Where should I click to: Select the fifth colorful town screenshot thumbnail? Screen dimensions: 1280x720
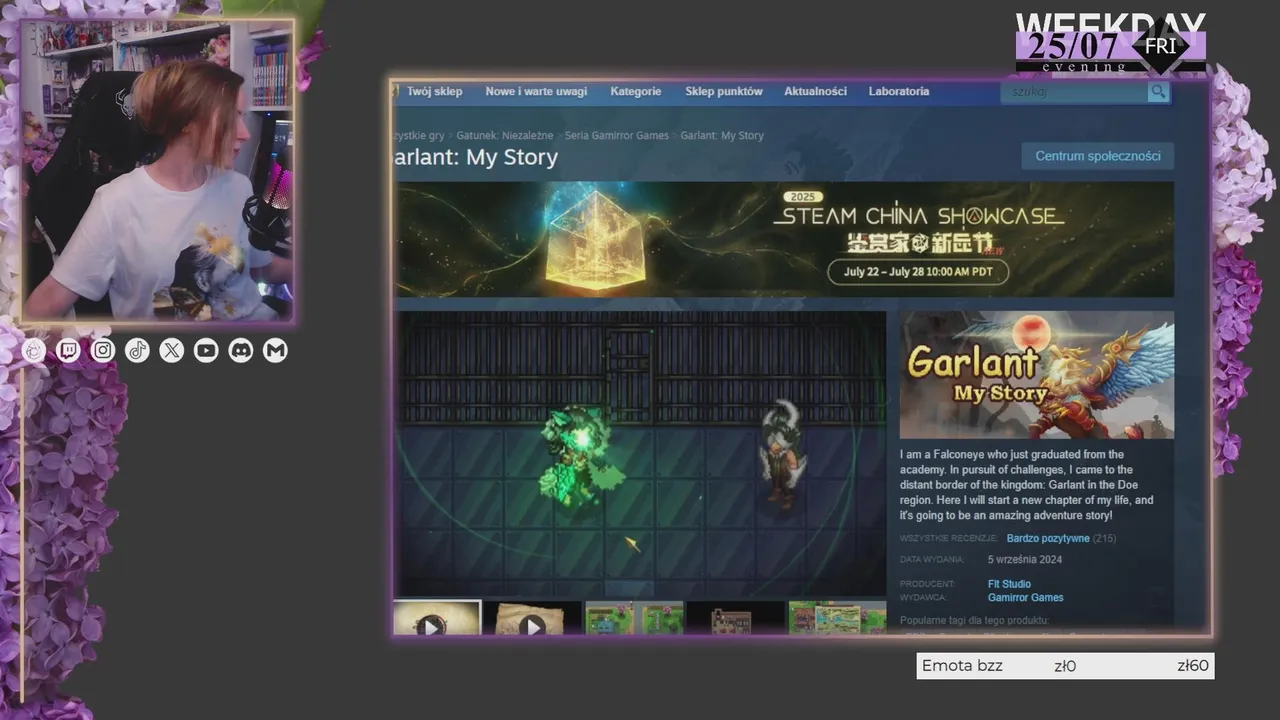[x=837, y=618]
